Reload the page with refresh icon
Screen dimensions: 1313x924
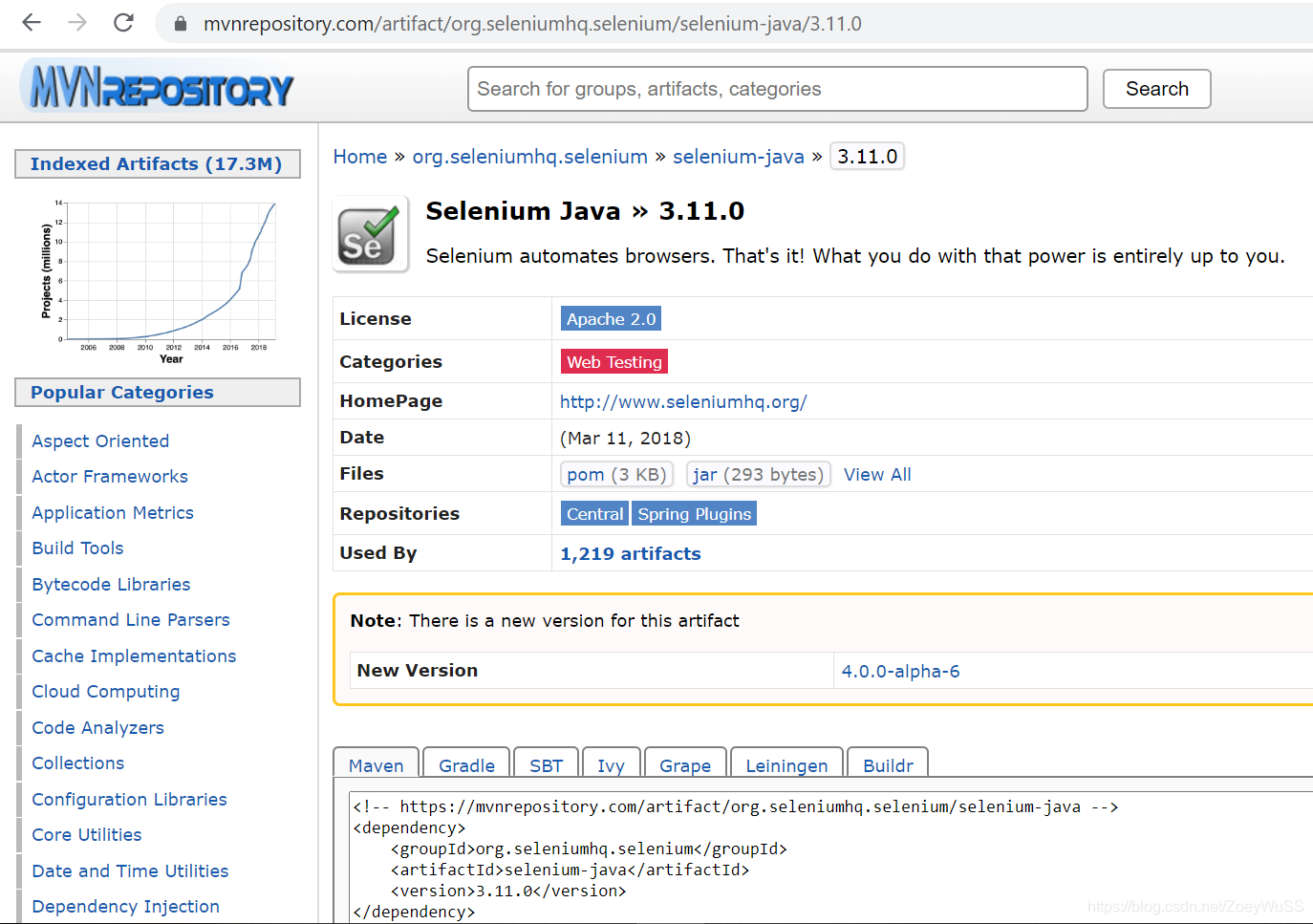[123, 22]
